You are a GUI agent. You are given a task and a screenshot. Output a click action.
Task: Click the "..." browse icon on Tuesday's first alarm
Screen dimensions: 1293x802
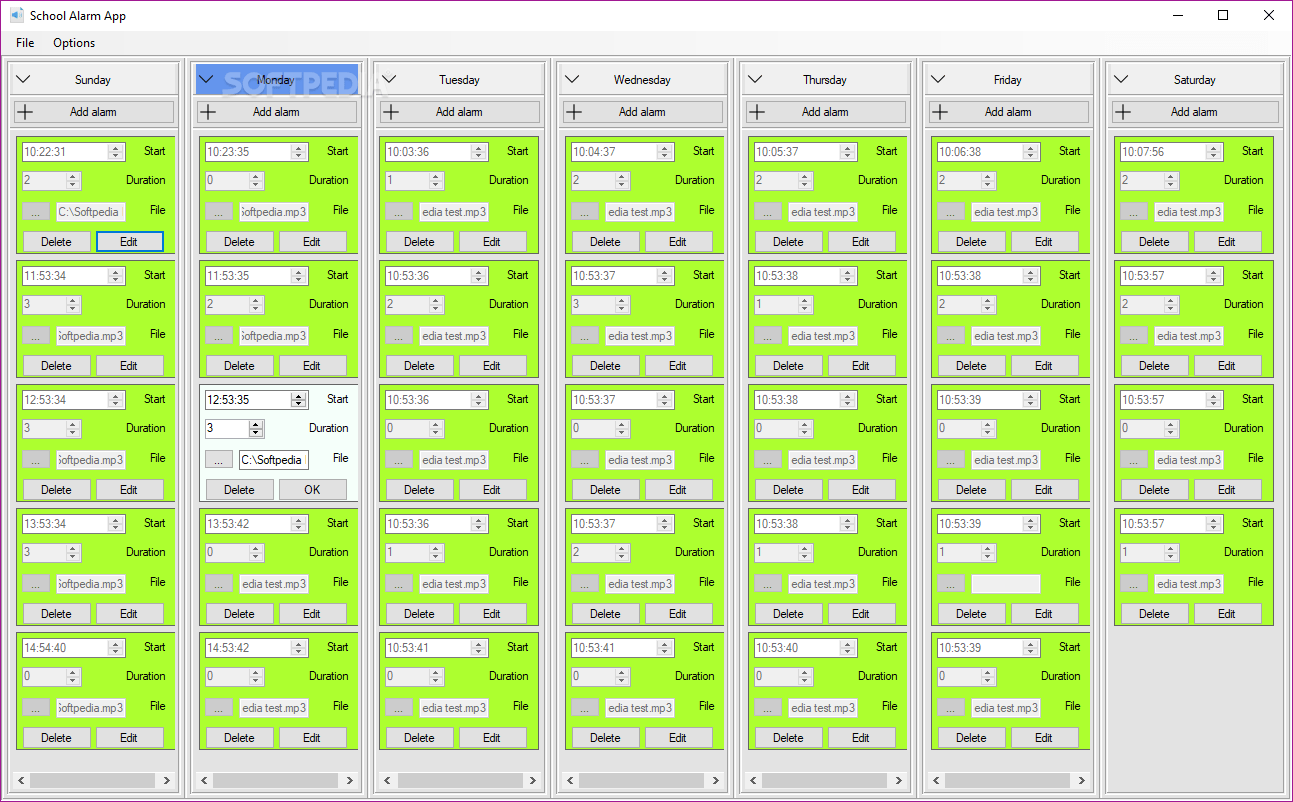click(400, 211)
